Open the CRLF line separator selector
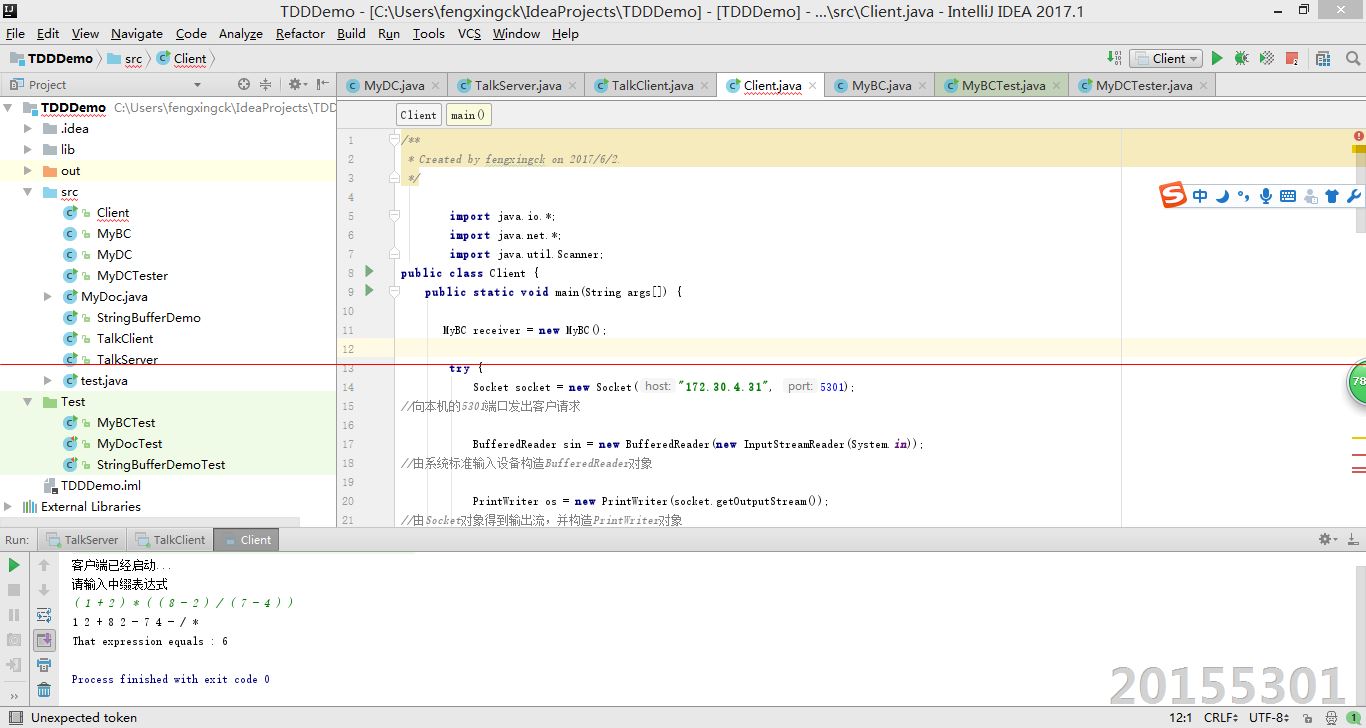Screen dimensions: 1366x728 point(1222,717)
